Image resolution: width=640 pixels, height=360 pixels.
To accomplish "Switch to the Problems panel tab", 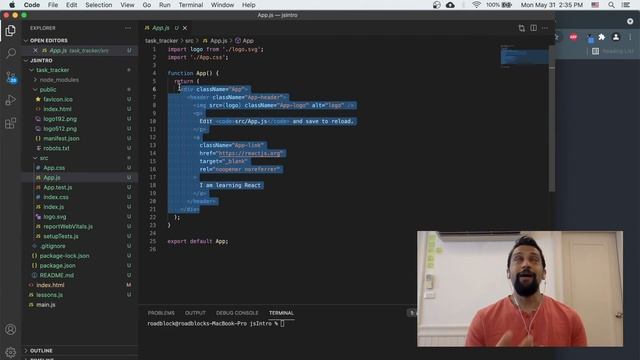I will [161, 313].
